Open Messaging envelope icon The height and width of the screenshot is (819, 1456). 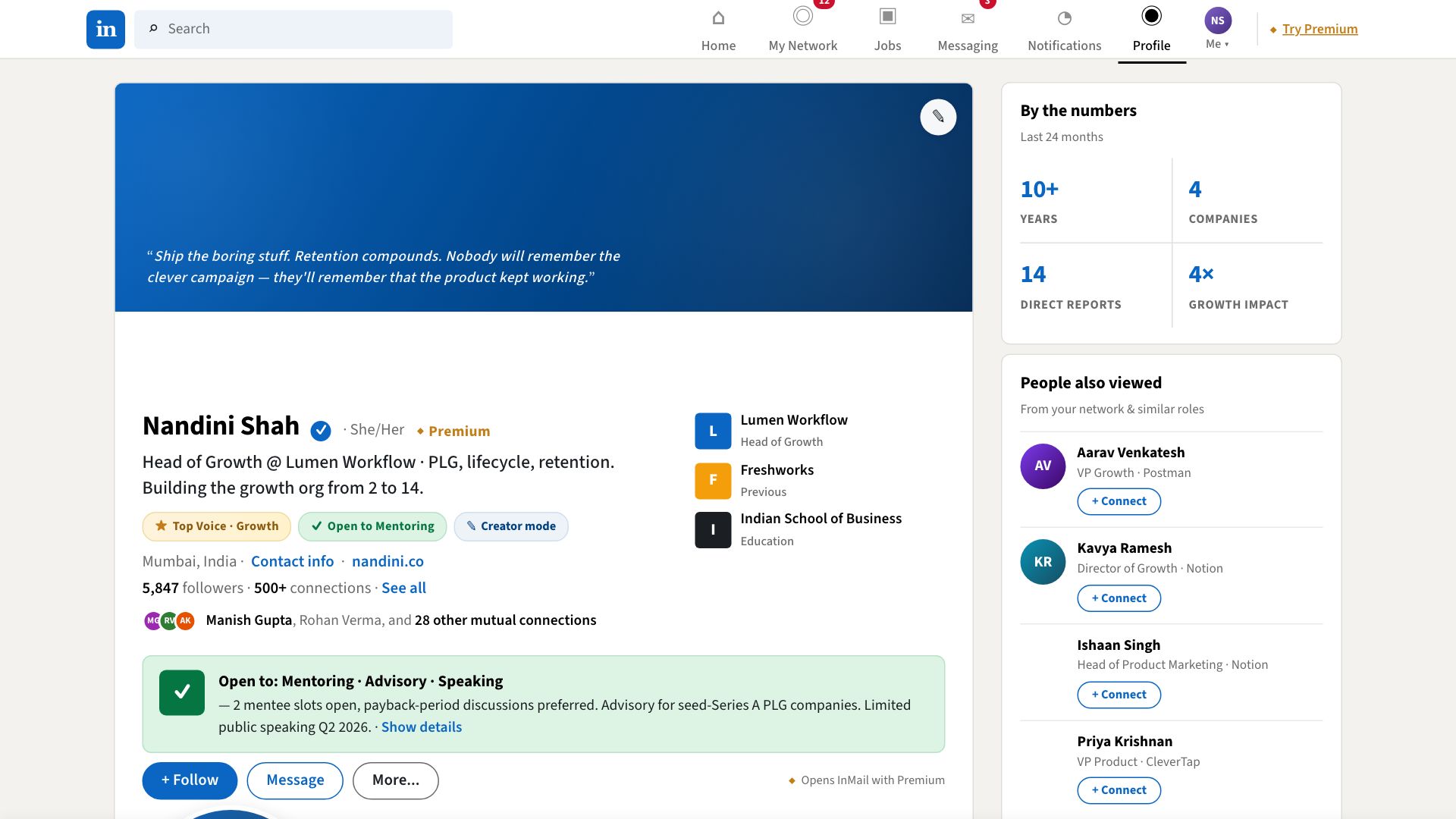968,18
